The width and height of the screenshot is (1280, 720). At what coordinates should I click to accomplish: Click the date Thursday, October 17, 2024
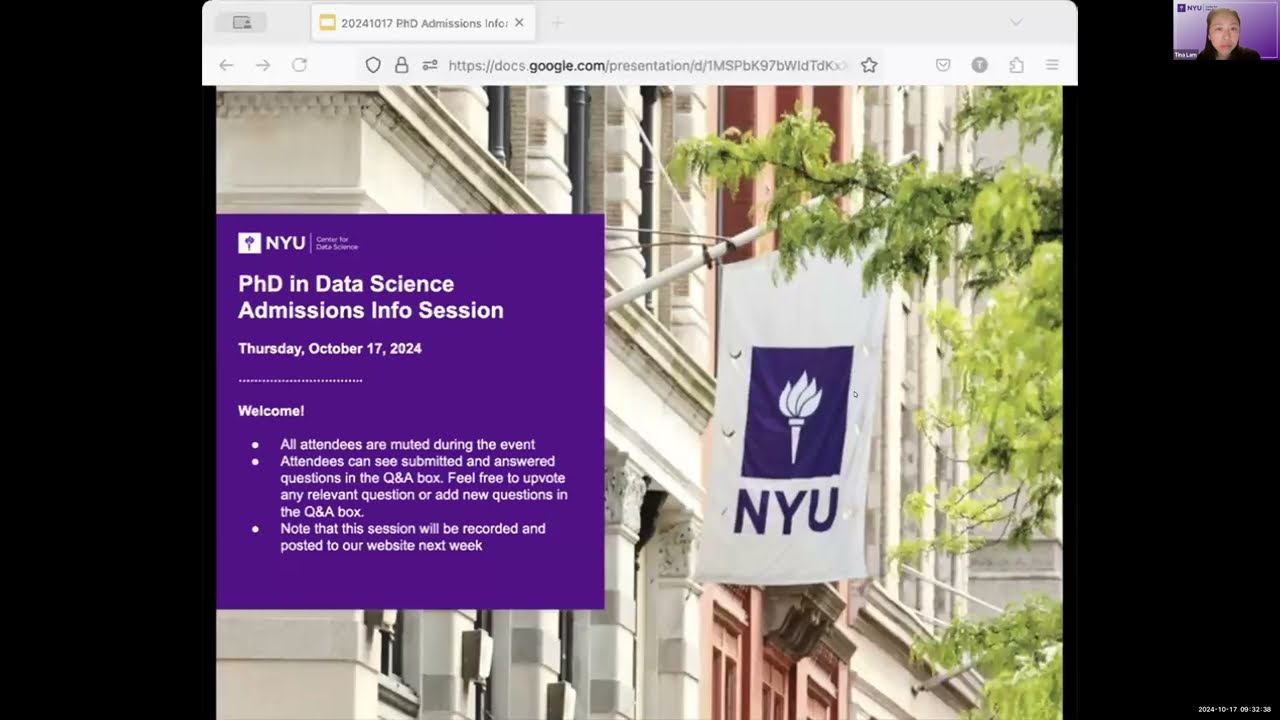point(330,349)
